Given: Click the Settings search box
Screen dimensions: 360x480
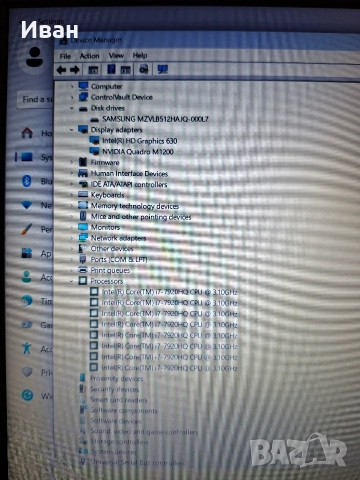Looking at the screenshot, I should [35, 99].
